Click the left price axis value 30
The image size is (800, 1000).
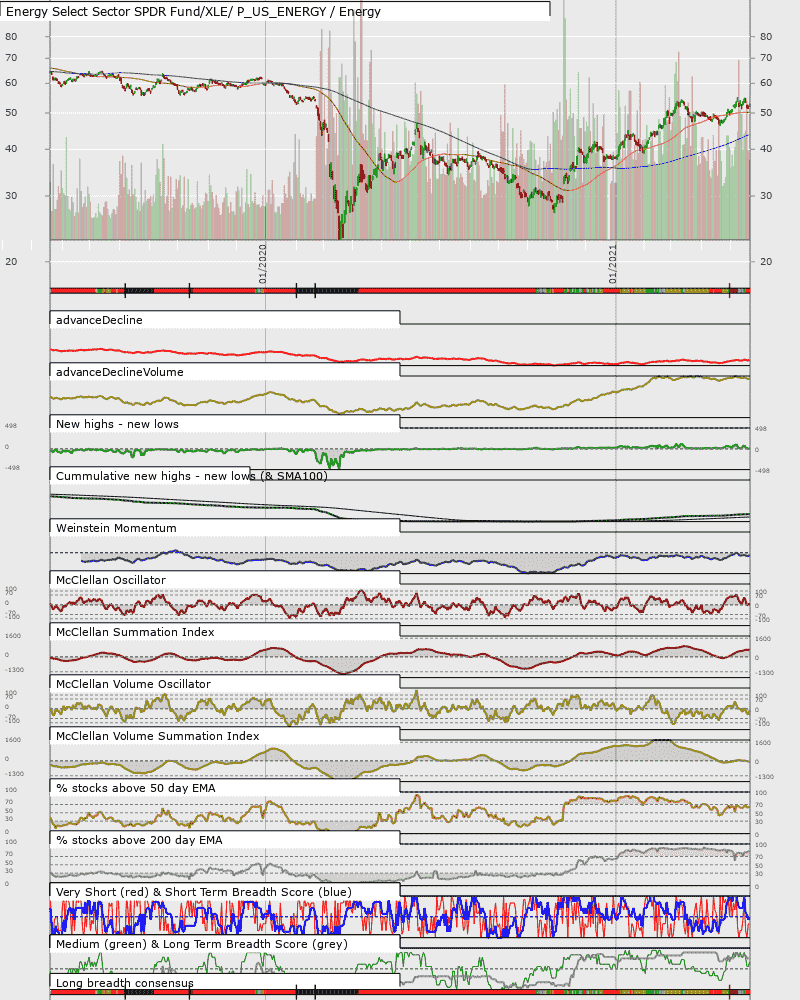(x=11, y=196)
